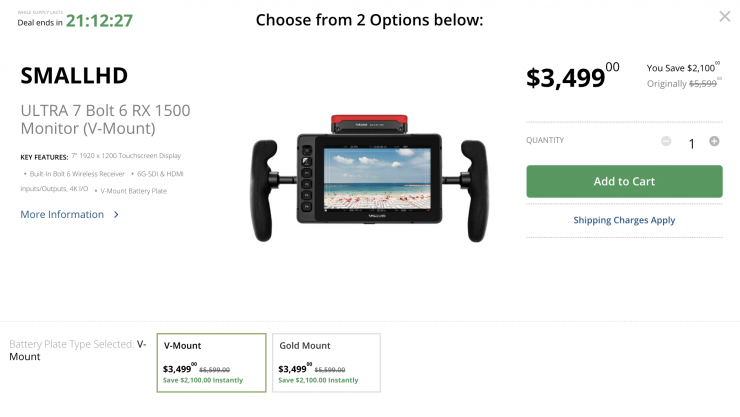Increase quantity with the plus icon

(x=714, y=141)
